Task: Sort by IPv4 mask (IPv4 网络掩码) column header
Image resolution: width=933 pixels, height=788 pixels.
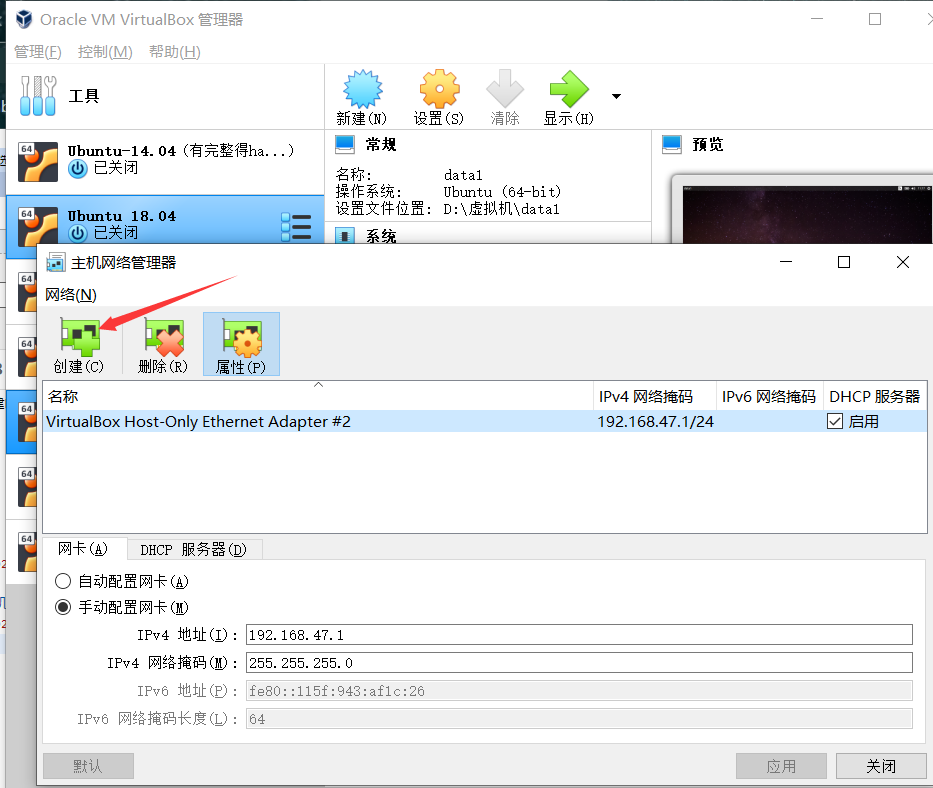Action: 655,396
